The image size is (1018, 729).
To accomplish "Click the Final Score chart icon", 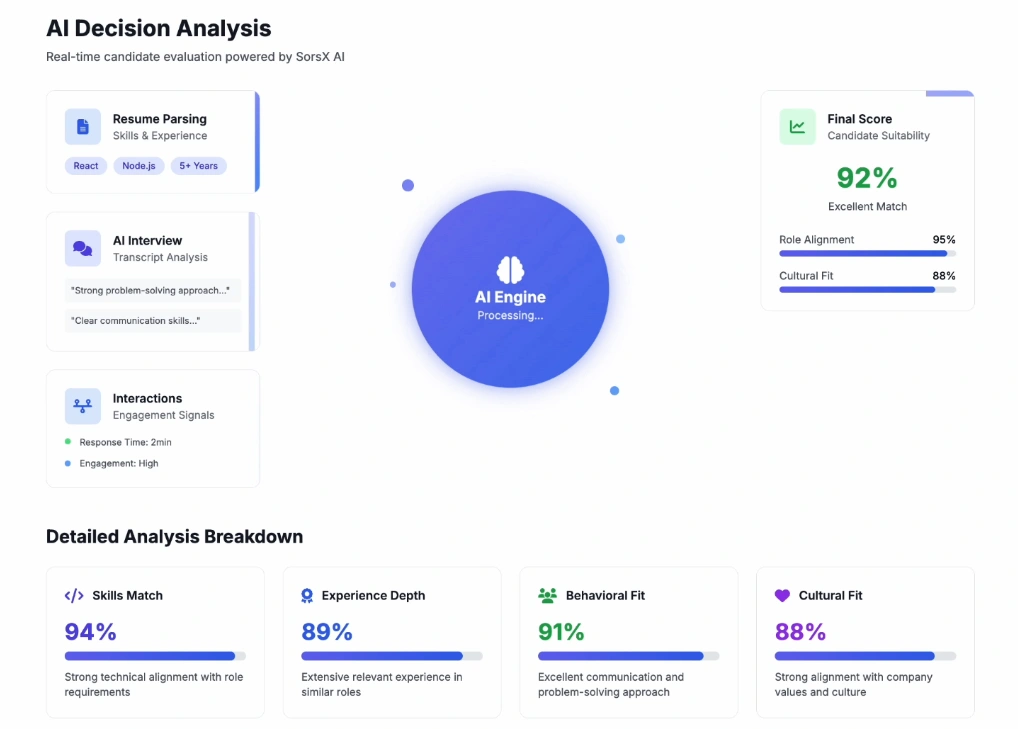I will (797, 127).
